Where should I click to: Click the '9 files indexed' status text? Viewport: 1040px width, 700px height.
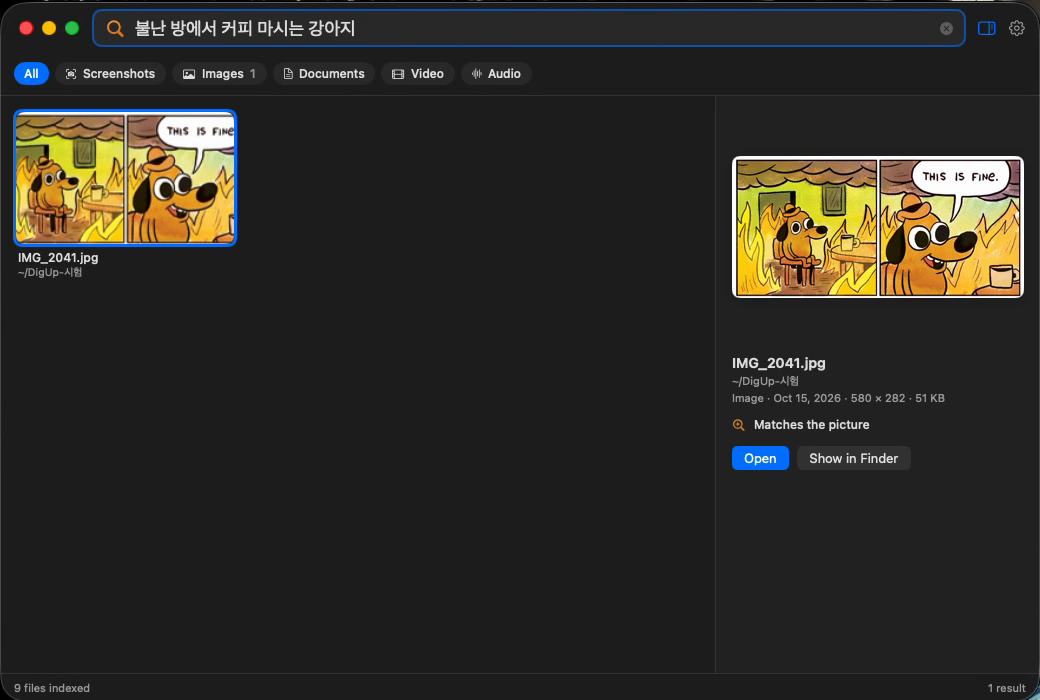52,688
